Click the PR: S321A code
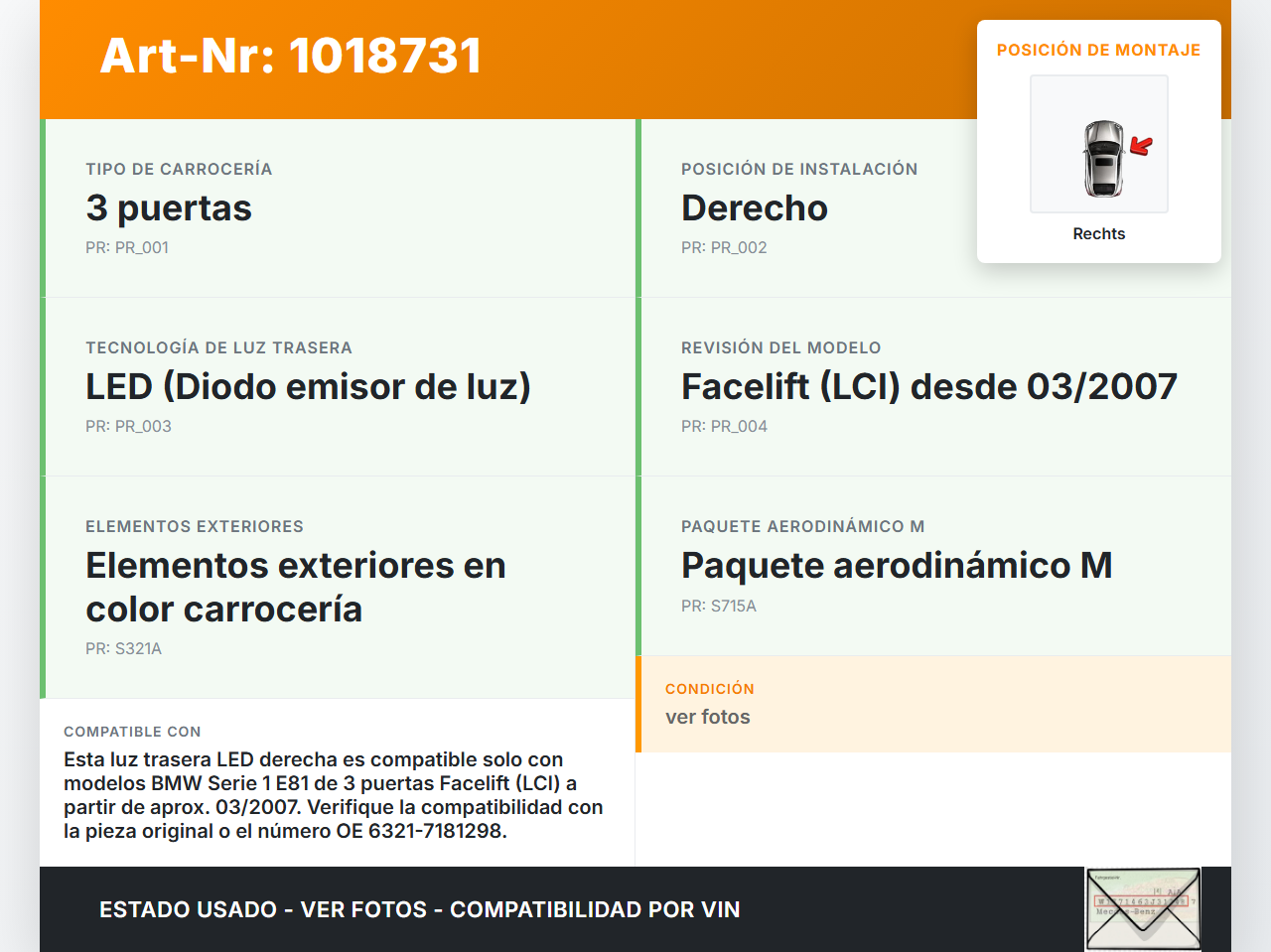This screenshot has height=952, width=1271. coord(123,648)
